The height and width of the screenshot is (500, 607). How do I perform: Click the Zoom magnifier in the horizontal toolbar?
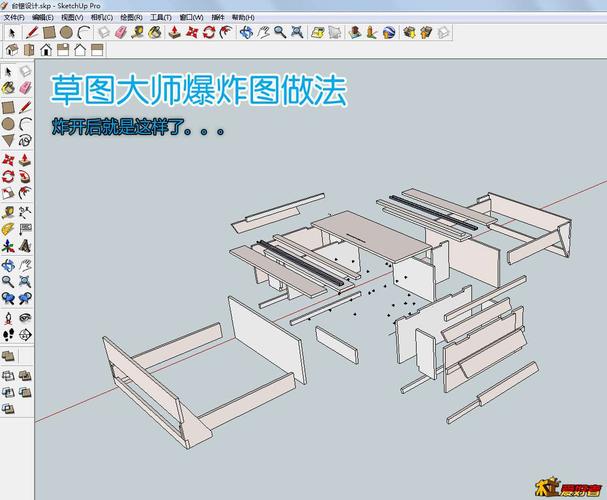(x=280, y=33)
